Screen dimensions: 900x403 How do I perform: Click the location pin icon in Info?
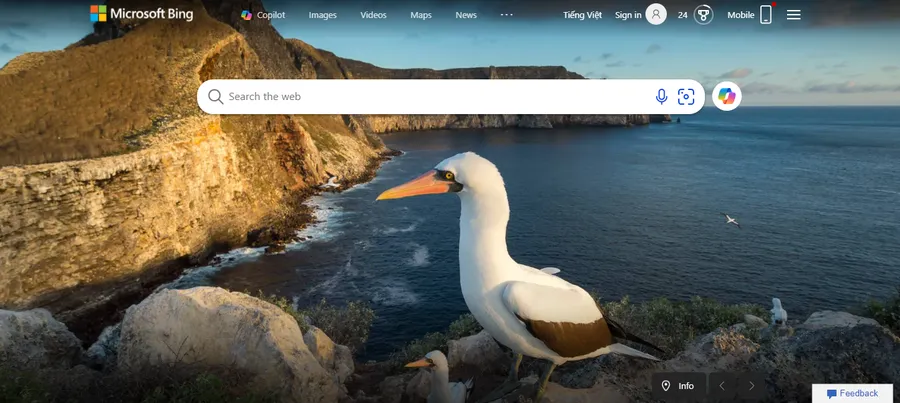666,386
